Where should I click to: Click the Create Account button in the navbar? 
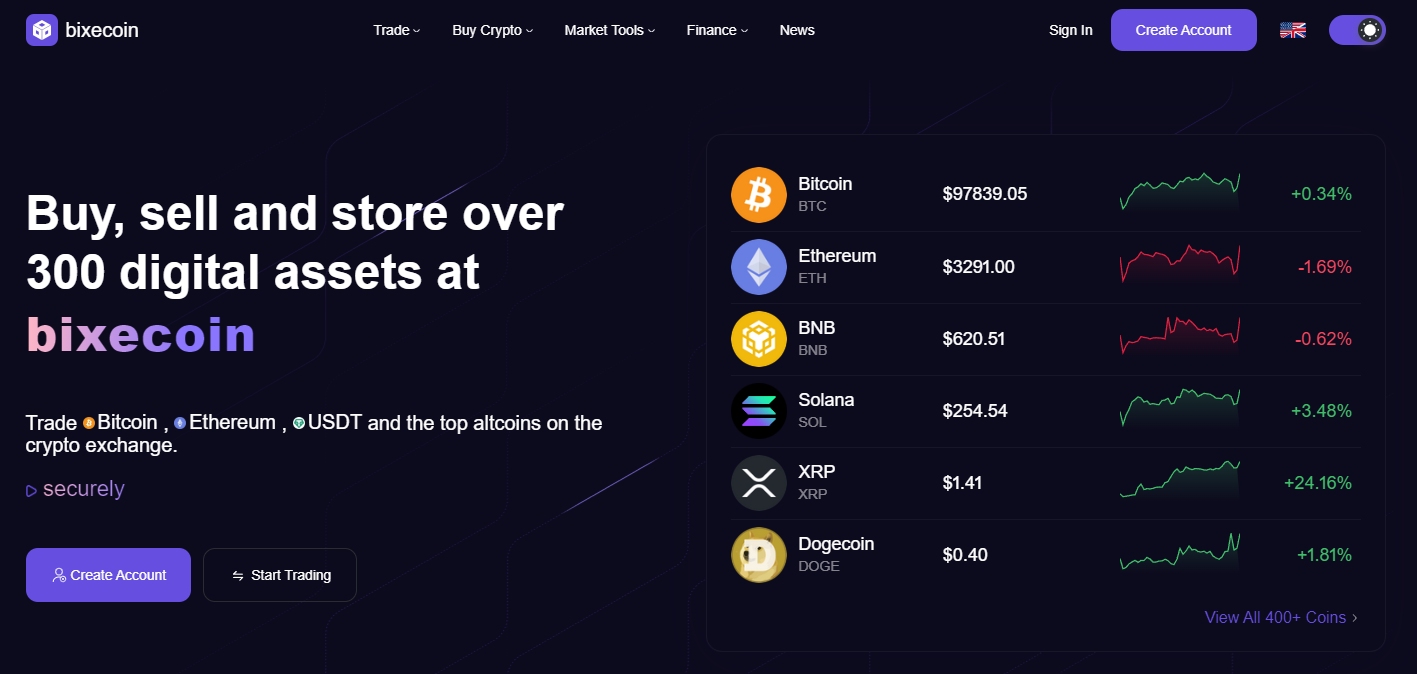coord(1183,30)
